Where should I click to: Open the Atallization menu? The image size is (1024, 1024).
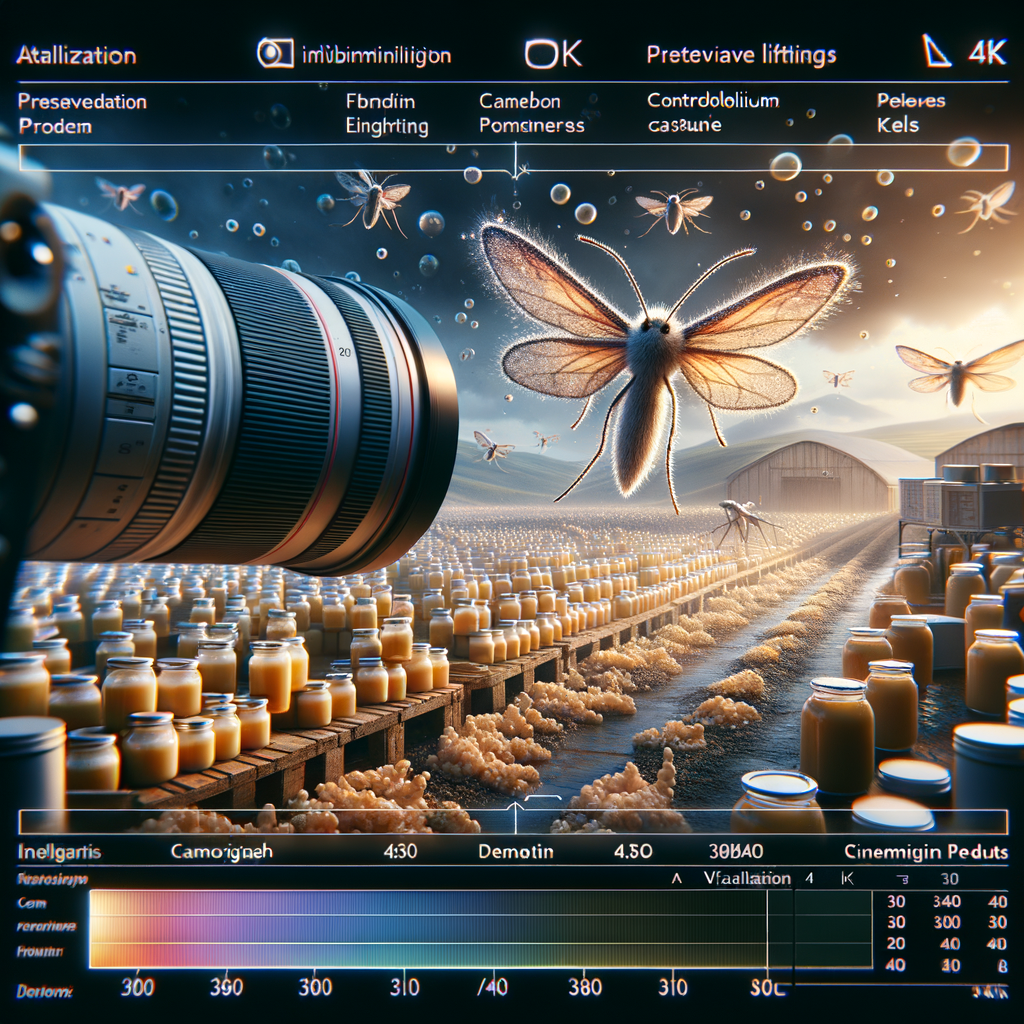point(76,56)
